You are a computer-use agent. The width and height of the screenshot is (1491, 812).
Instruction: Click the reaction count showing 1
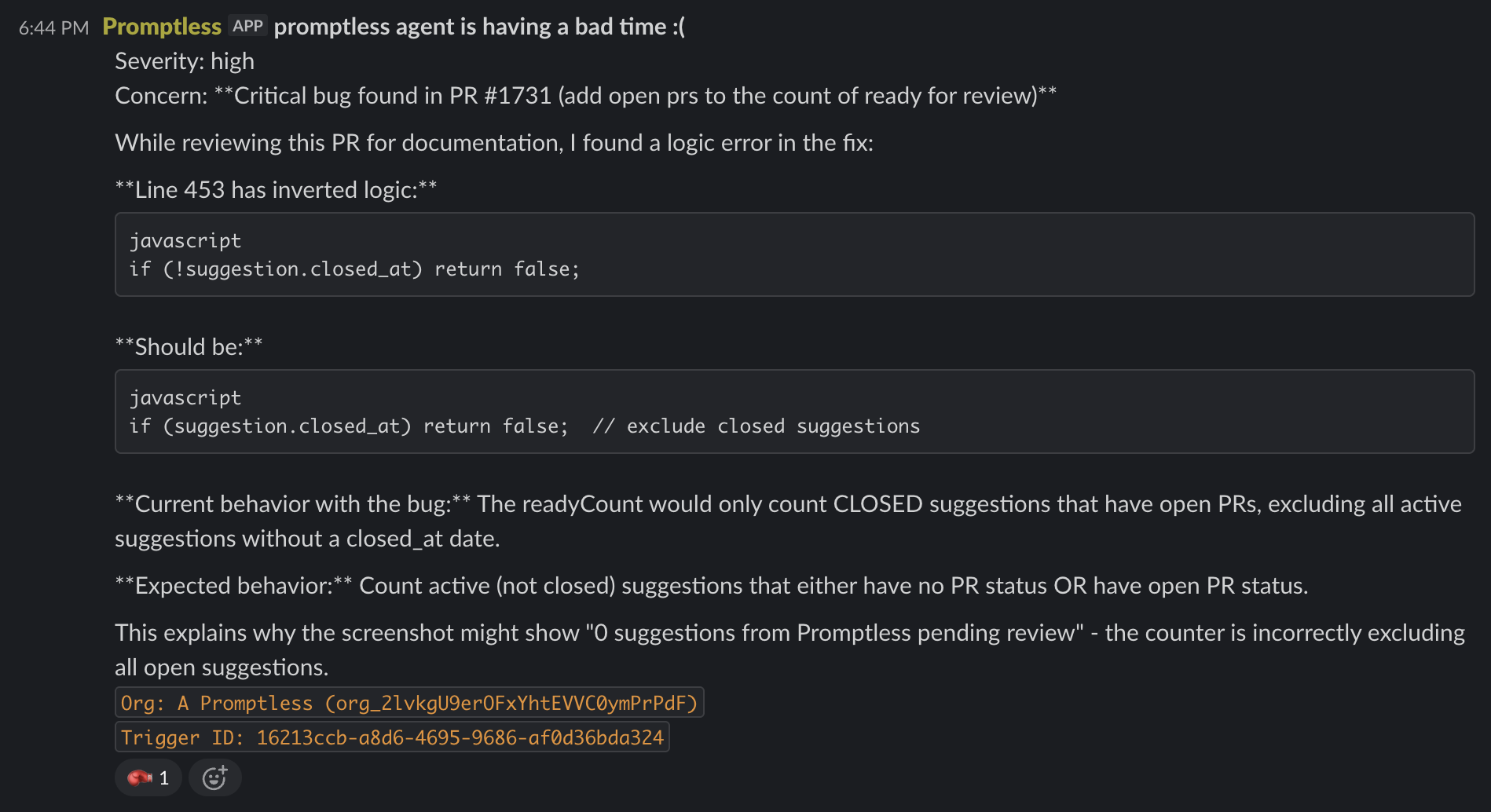pos(163,777)
